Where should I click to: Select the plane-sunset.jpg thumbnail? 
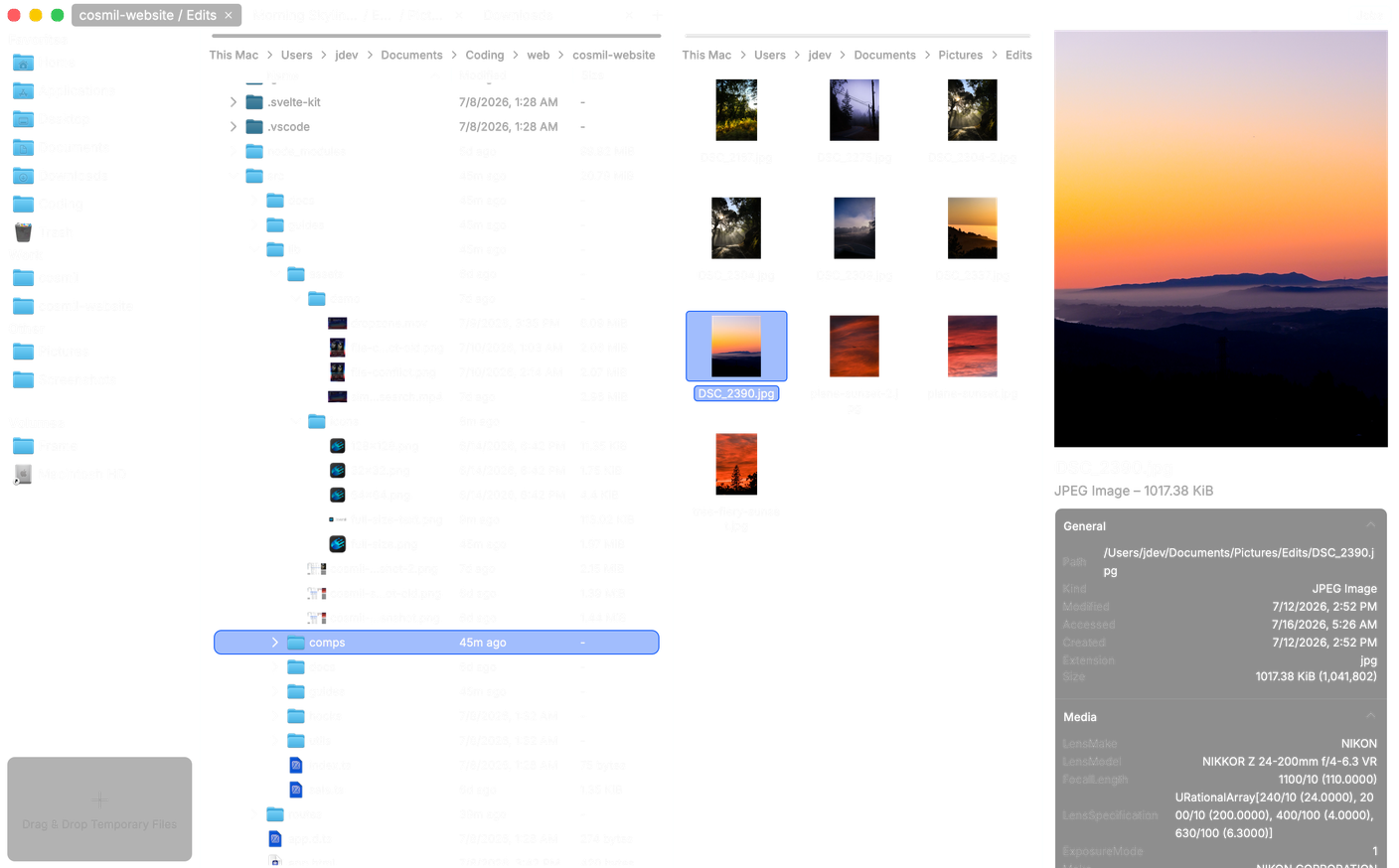click(x=973, y=347)
